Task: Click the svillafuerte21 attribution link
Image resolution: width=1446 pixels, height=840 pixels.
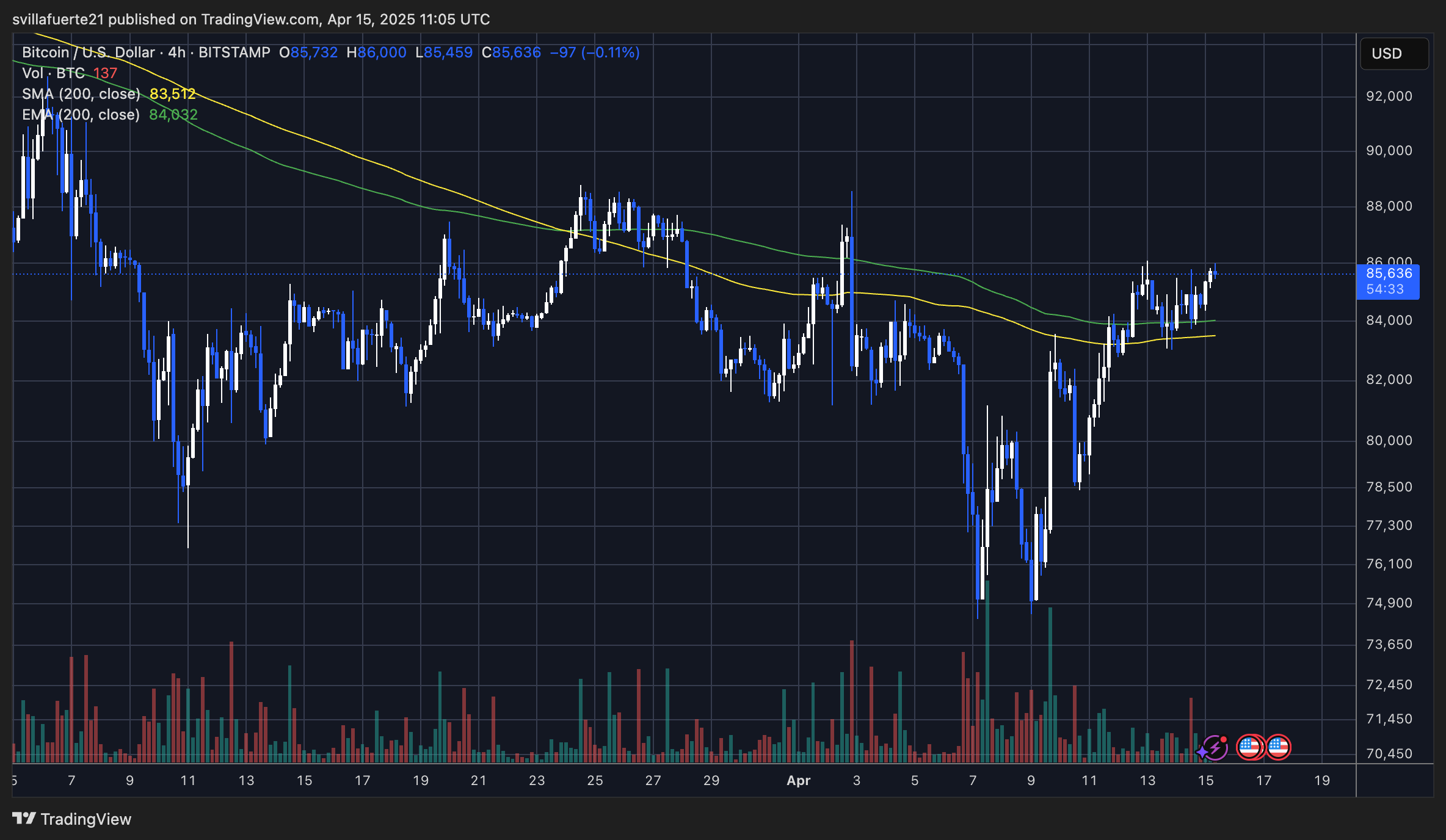Action: [57, 19]
